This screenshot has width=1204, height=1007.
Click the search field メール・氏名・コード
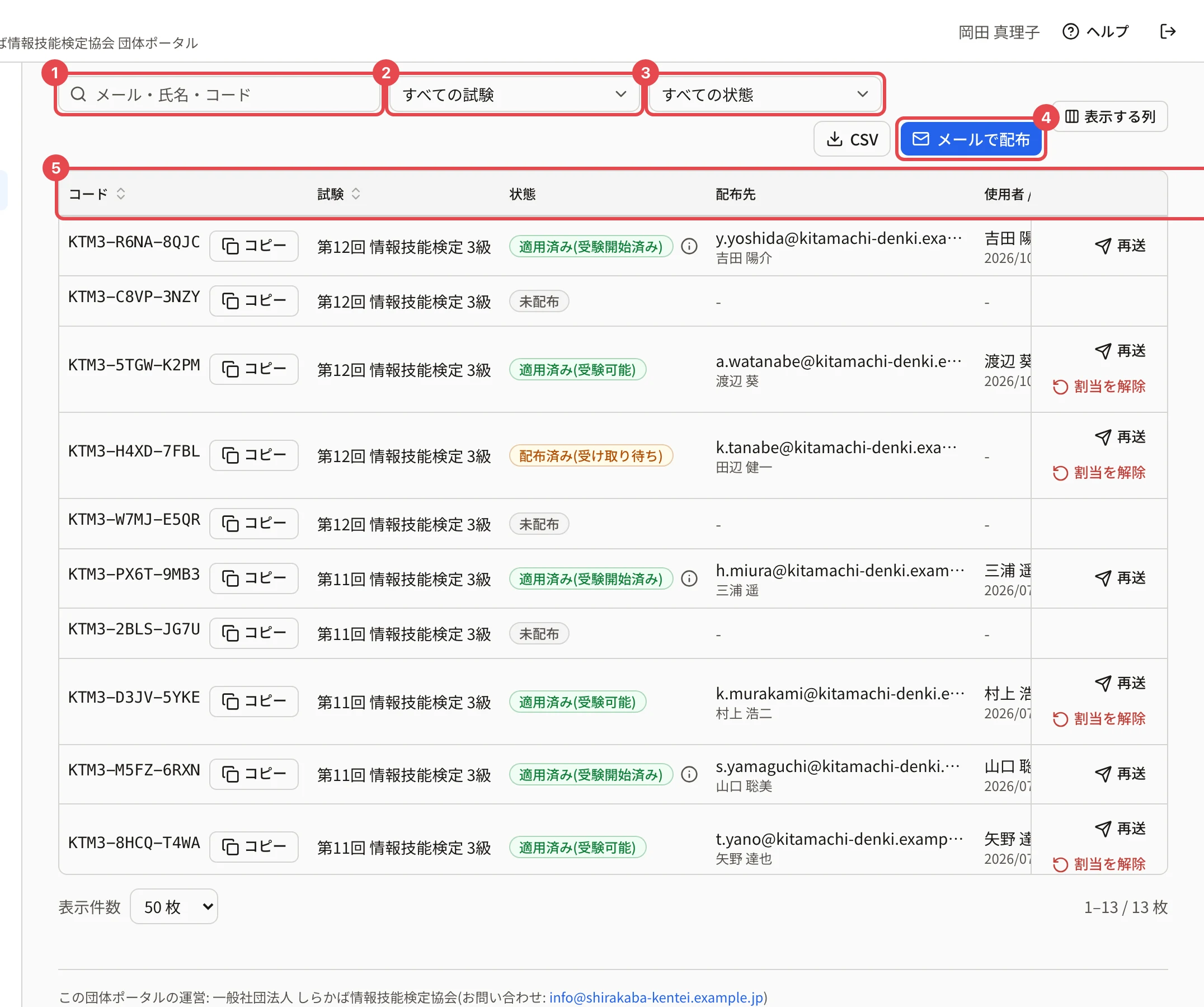(219, 95)
